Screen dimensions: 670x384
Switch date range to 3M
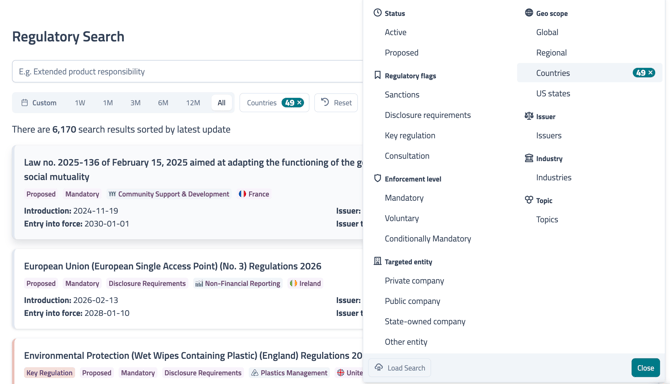coord(135,103)
